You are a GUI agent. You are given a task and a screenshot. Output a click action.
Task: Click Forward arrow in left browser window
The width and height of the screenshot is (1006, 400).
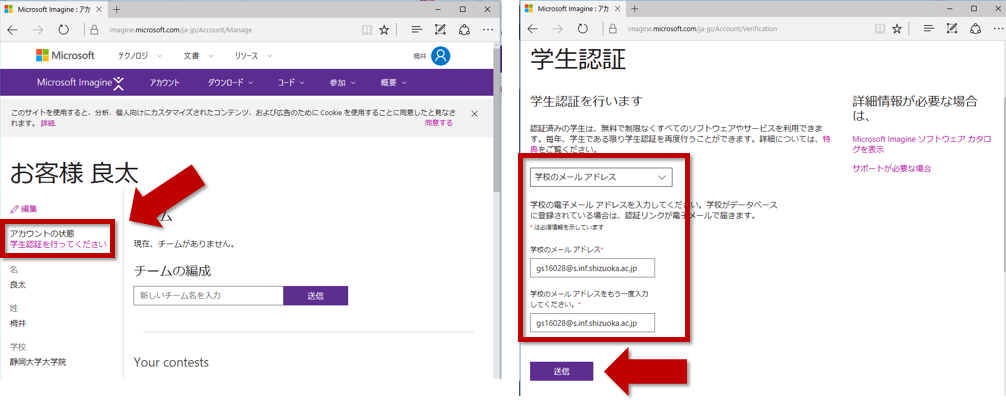38,30
